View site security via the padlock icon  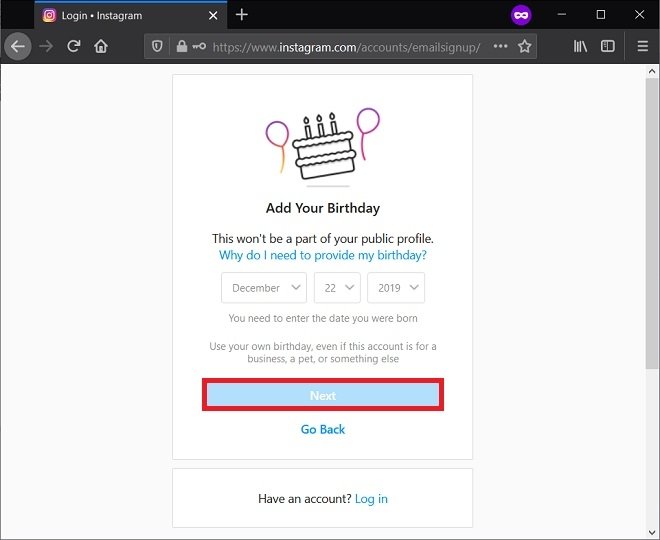click(182, 46)
